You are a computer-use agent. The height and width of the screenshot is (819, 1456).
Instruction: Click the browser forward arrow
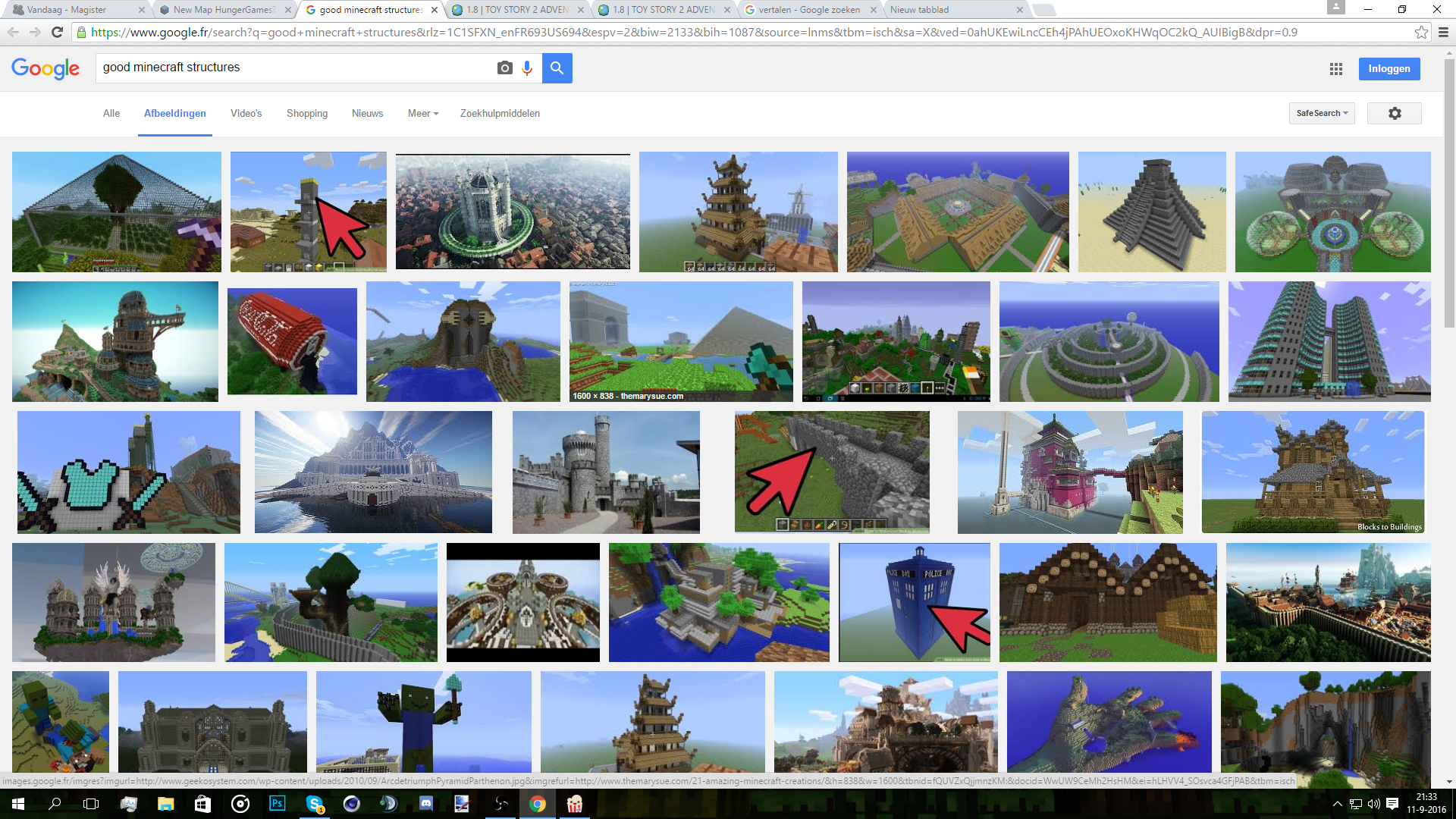(35, 32)
